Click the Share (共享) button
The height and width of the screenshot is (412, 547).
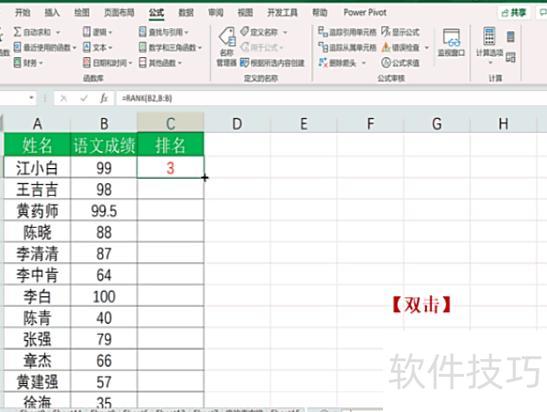(513, 13)
